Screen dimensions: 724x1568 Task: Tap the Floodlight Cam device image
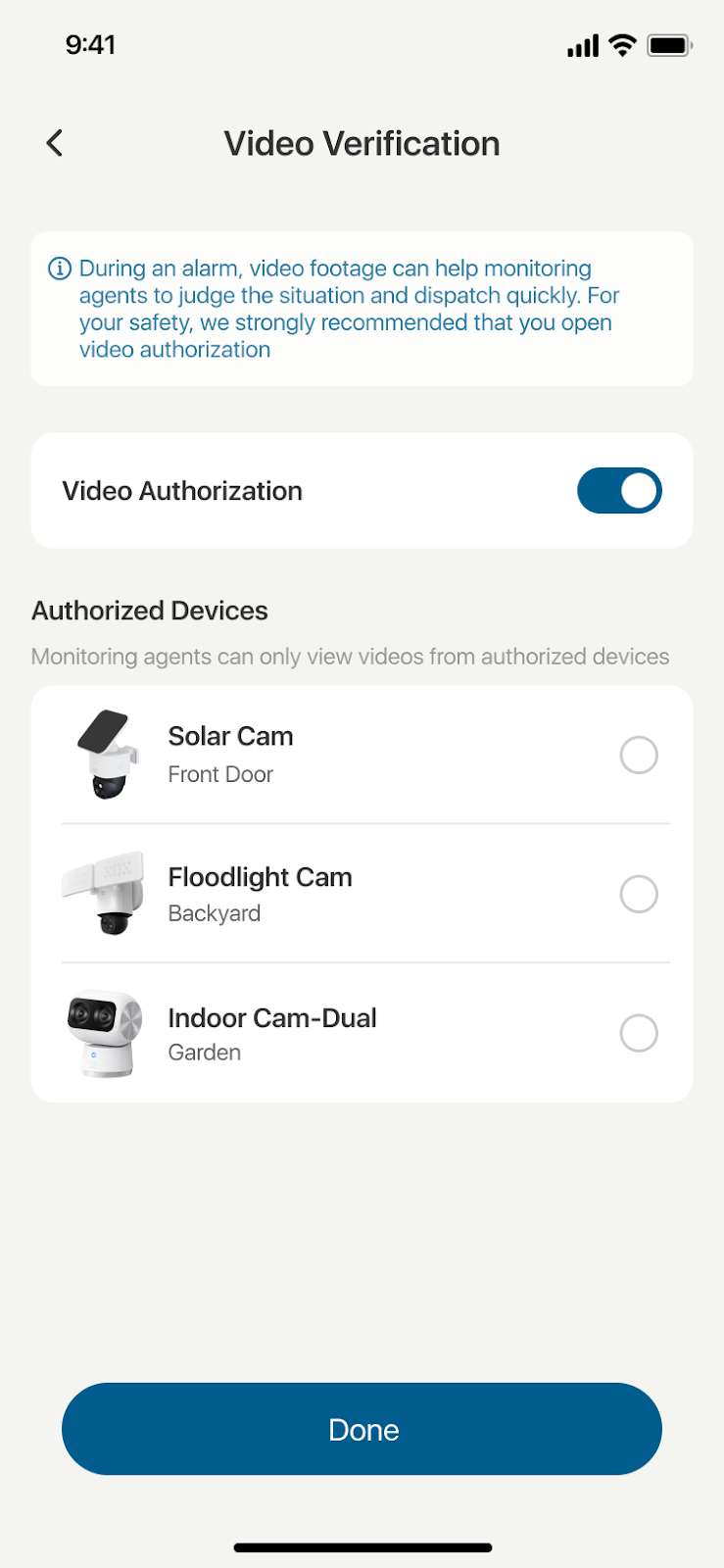coord(105,893)
